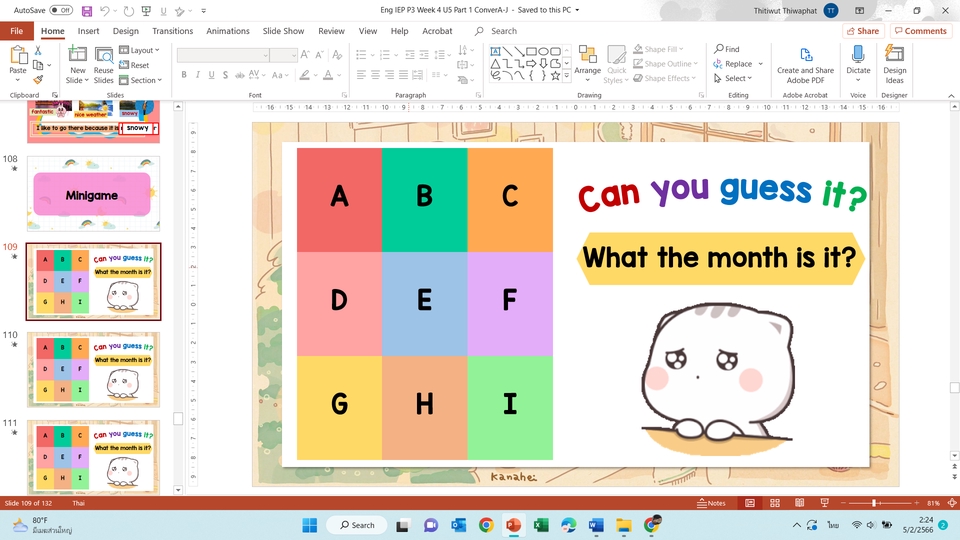The image size is (960, 540).
Task: Fit slide to current window
Action: click(952, 503)
